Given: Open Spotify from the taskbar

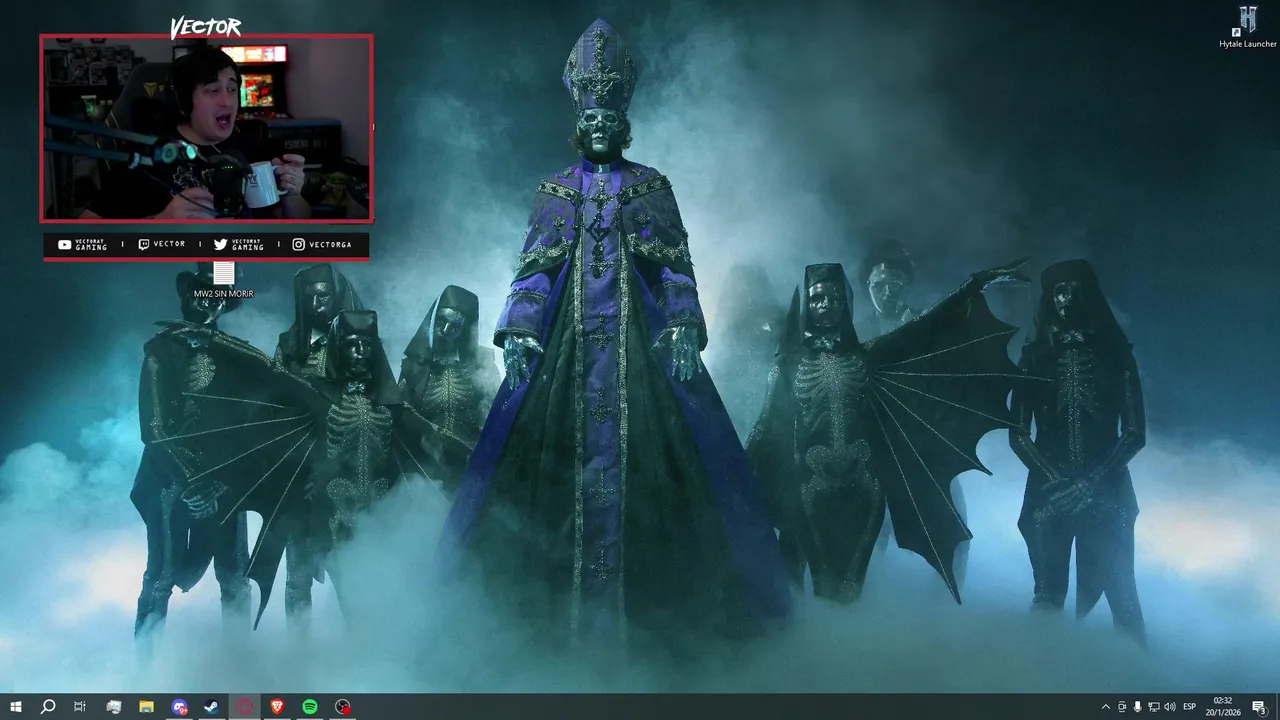Looking at the screenshot, I should point(310,707).
